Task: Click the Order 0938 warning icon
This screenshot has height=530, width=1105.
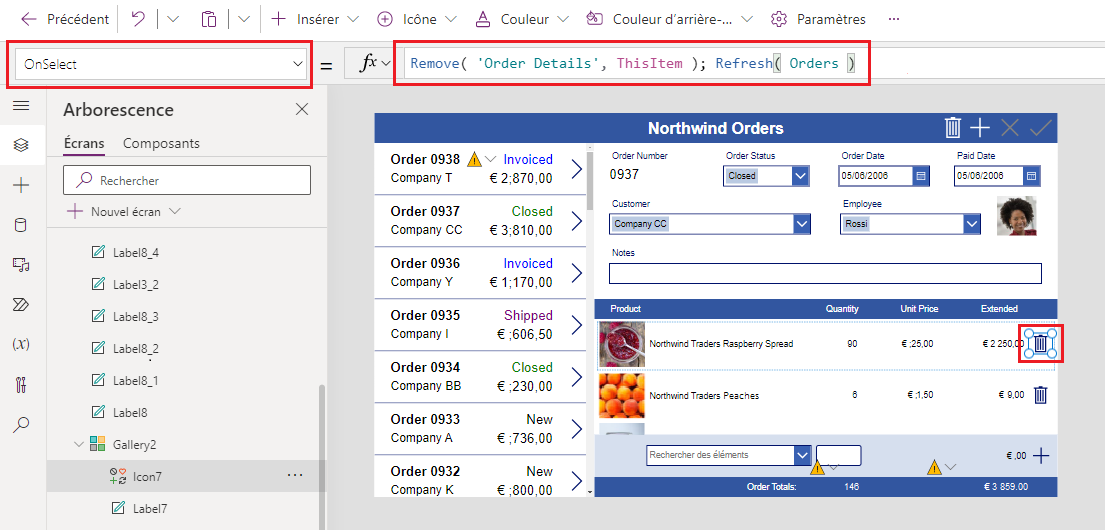Action: pyautogui.click(x=474, y=159)
